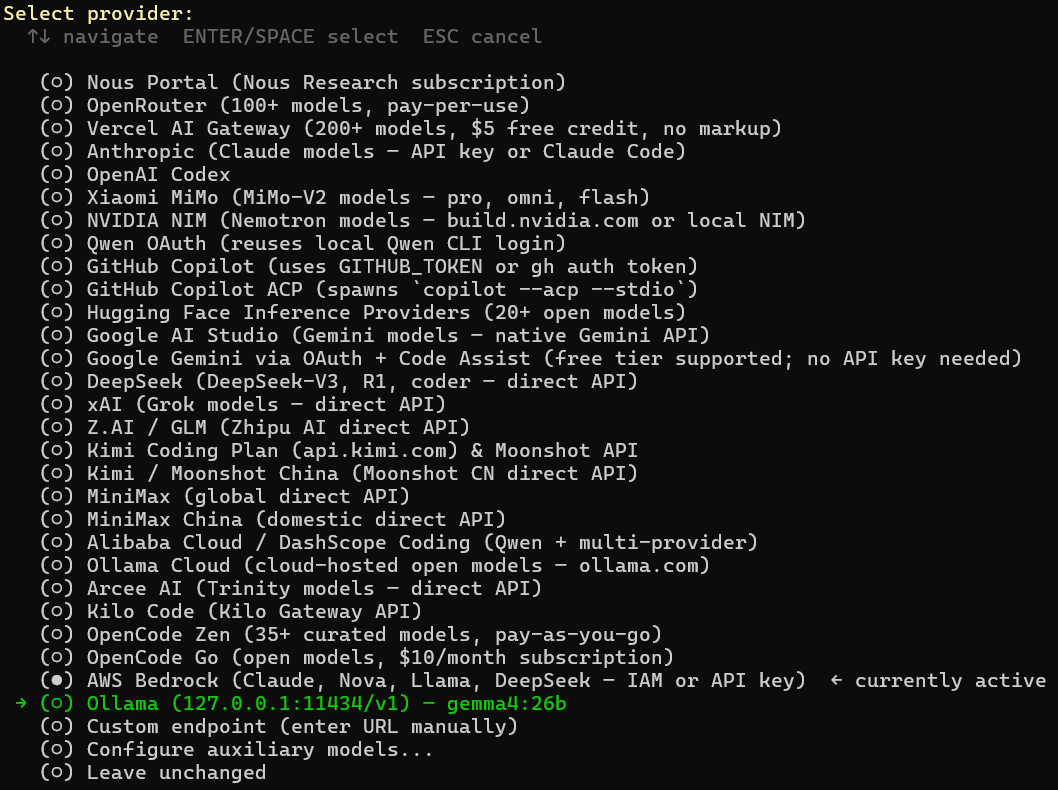Select xAI Grok models provider
The height and width of the screenshot is (790, 1058).
[57, 405]
